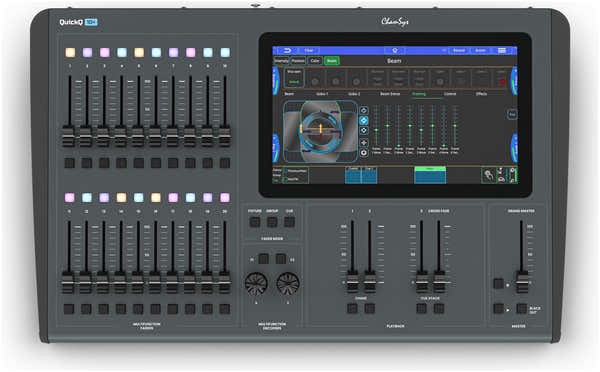Click the fader 1 handle

click(x=68, y=136)
